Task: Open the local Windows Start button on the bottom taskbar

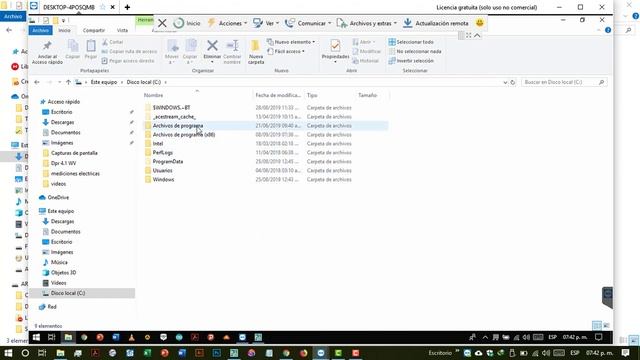Action: (8, 353)
